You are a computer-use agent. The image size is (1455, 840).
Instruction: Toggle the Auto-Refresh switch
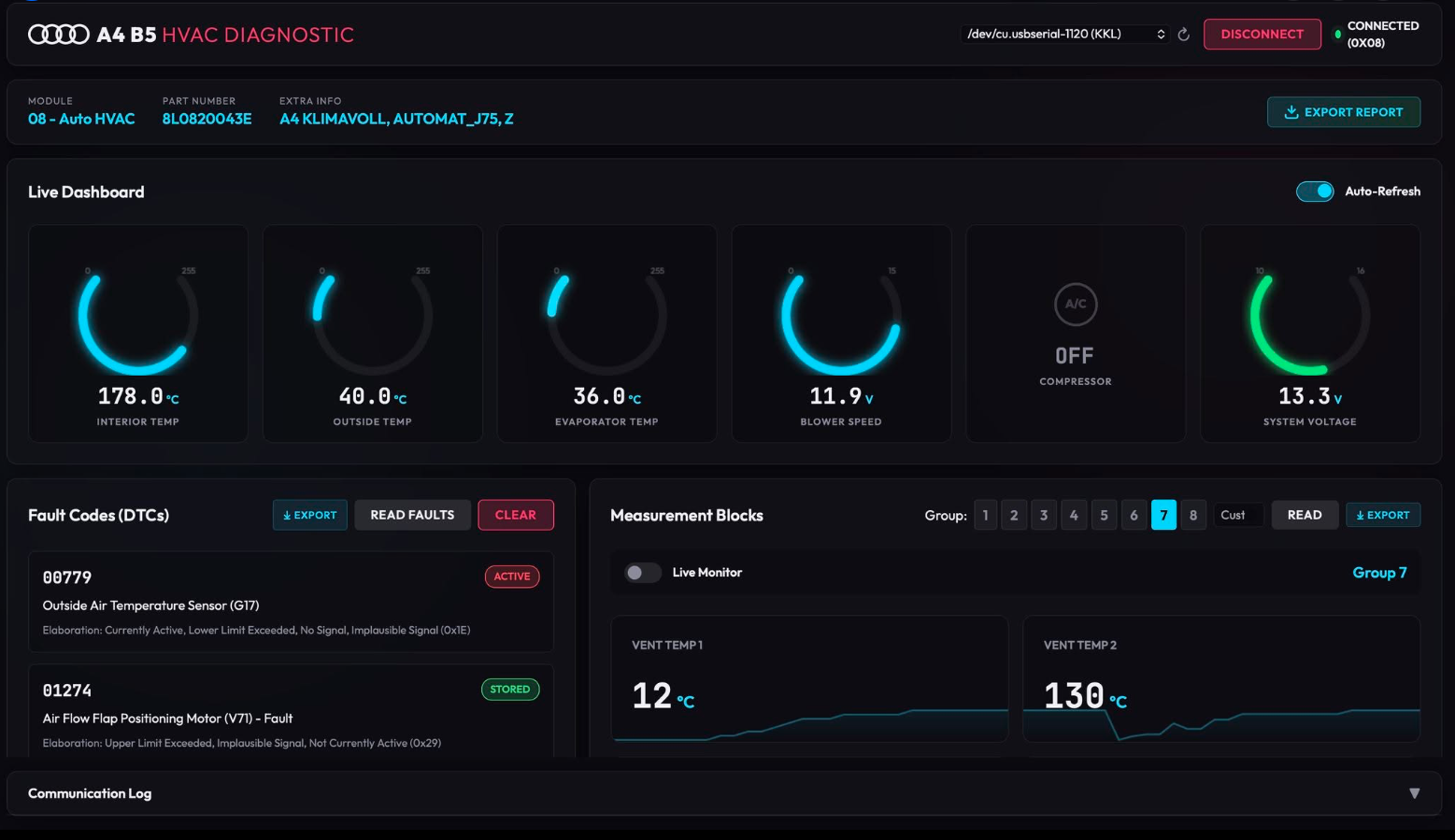click(1315, 191)
